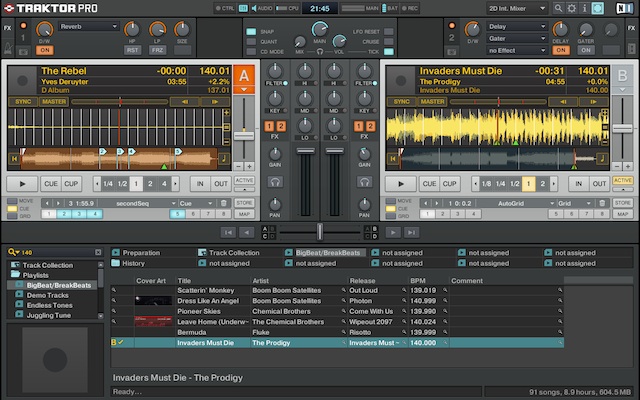
Task: Click Deck B delete cue trash icon
Action: pos(602,203)
